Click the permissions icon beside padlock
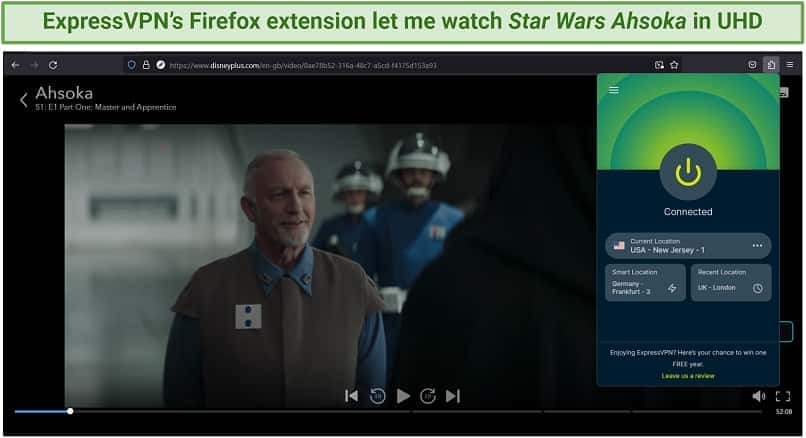Screen dimensions: 806x438 (160, 65)
